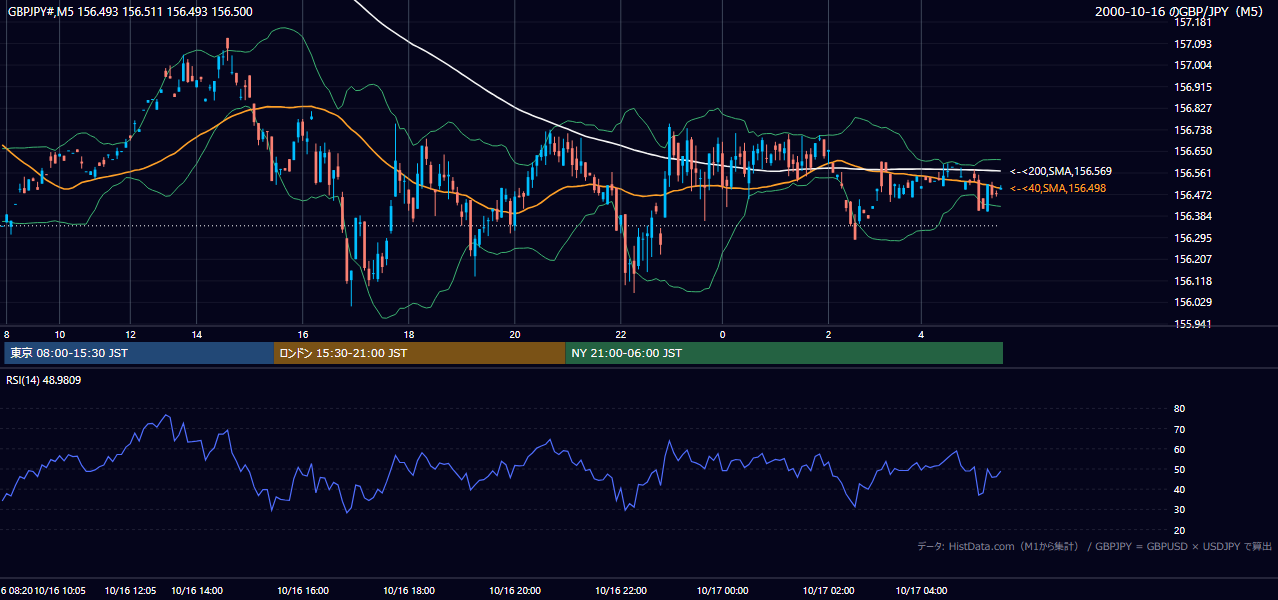Image resolution: width=1278 pixels, height=600 pixels.
Task: Click price axis value 156.827
Action: tap(1193, 108)
